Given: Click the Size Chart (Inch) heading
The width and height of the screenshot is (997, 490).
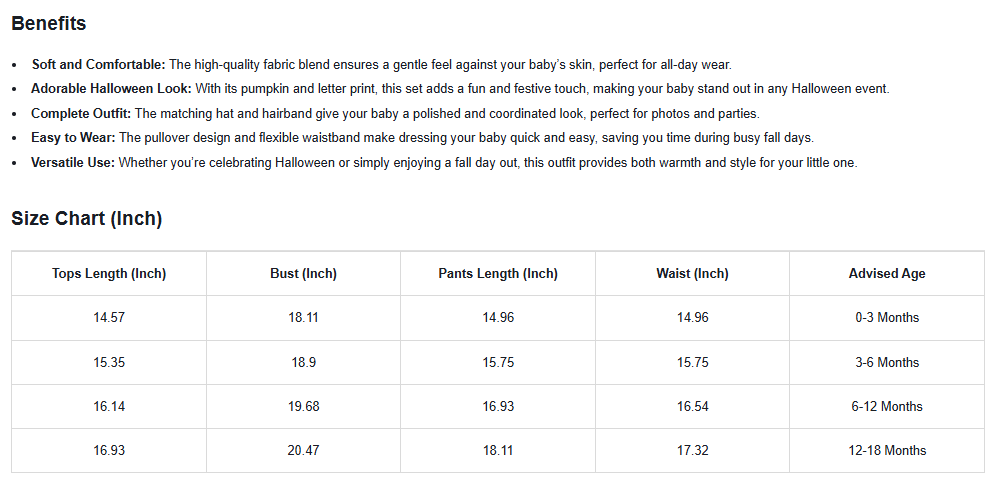Looking at the screenshot, I should click(x=86, y=218).
